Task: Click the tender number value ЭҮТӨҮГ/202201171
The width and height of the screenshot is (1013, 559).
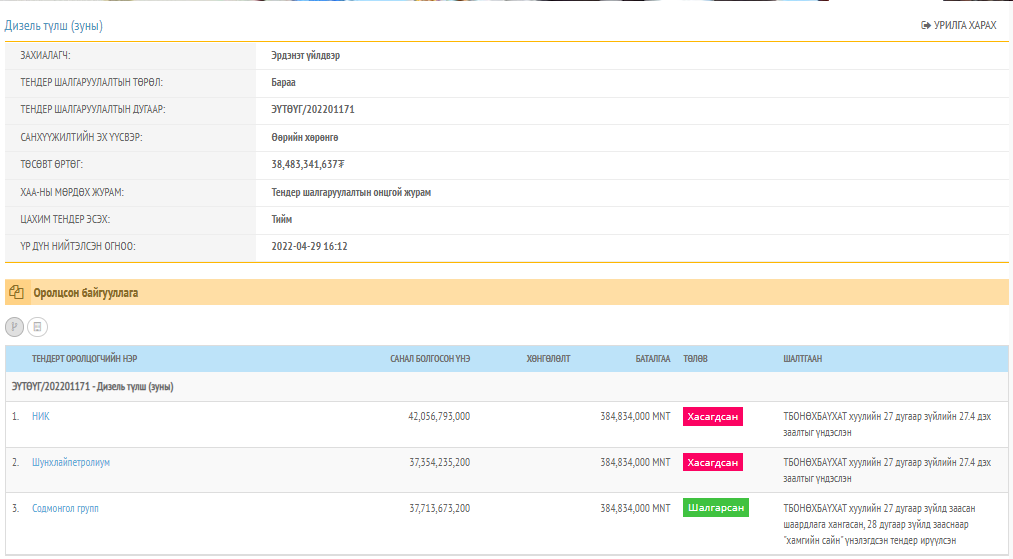Action: (313, 109)
